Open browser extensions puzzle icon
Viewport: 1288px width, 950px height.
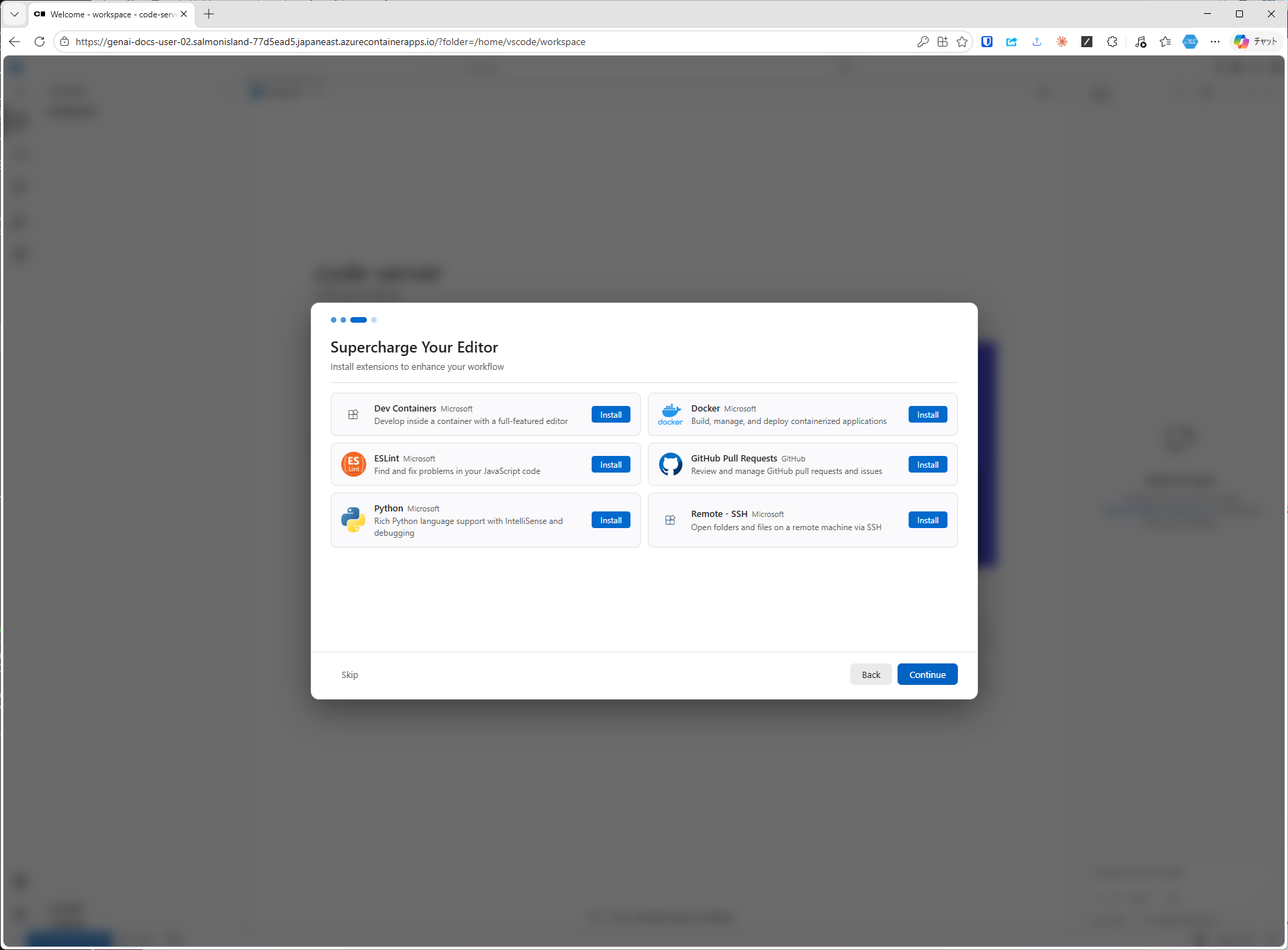click(1112, 42)
